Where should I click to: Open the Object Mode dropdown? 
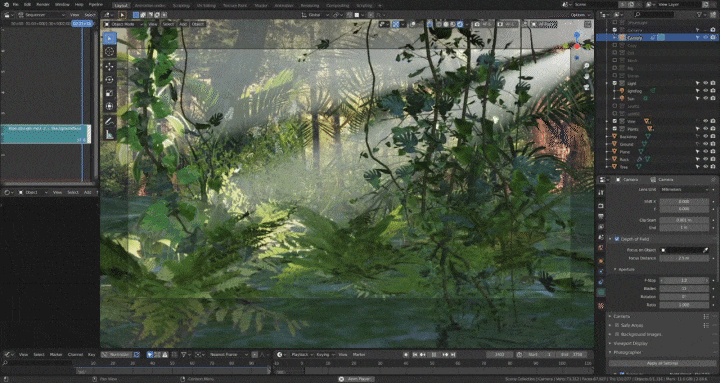(x=122, y=24)
